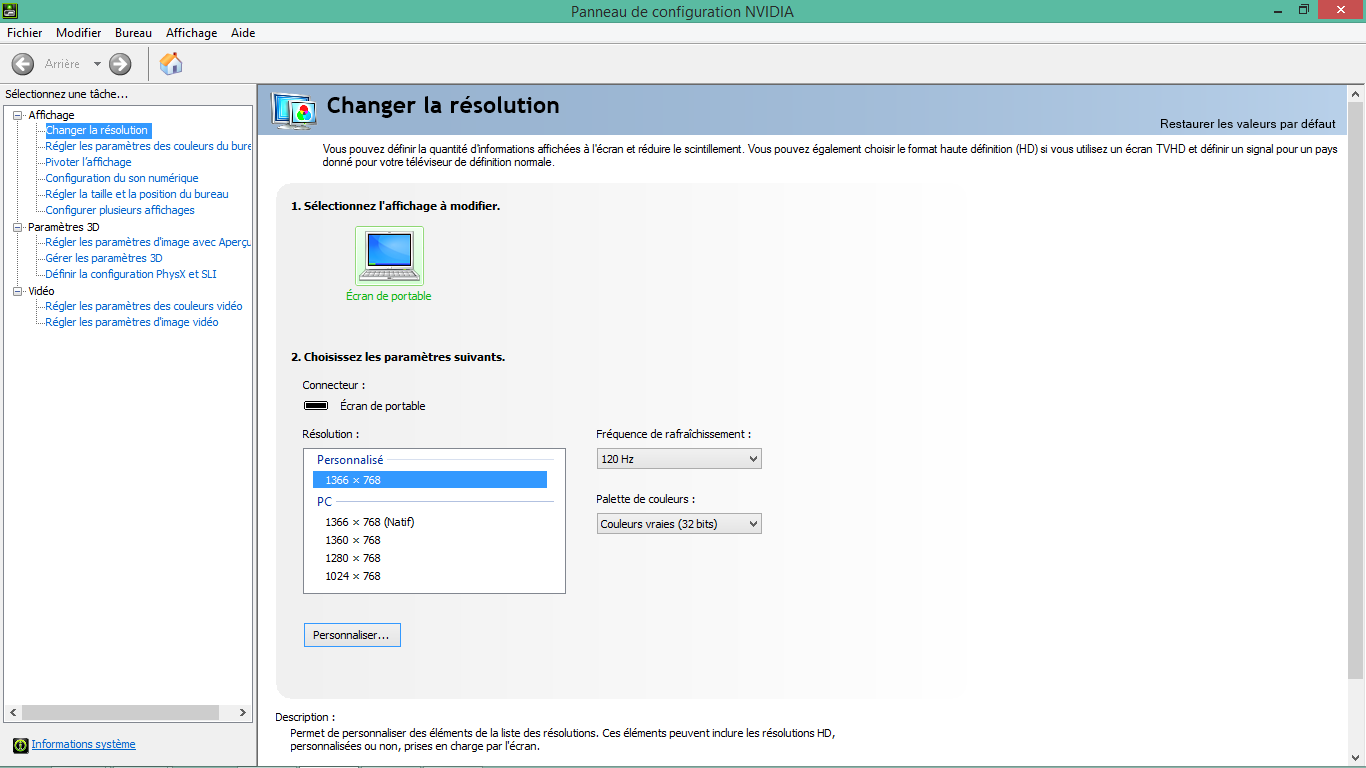This screenshot has height=768, width=1366.
Task: Click the main panel vertical scrollbar
Action: tap(1356, 390)
